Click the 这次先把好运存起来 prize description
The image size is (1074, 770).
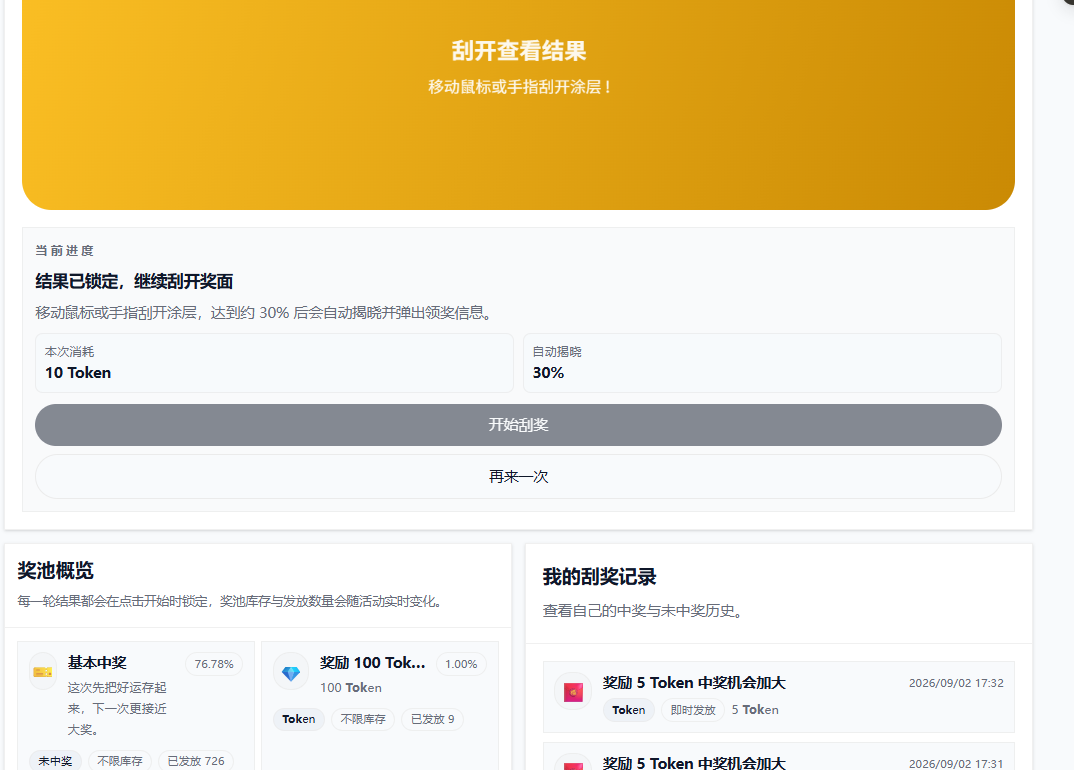tap(117, 708)
